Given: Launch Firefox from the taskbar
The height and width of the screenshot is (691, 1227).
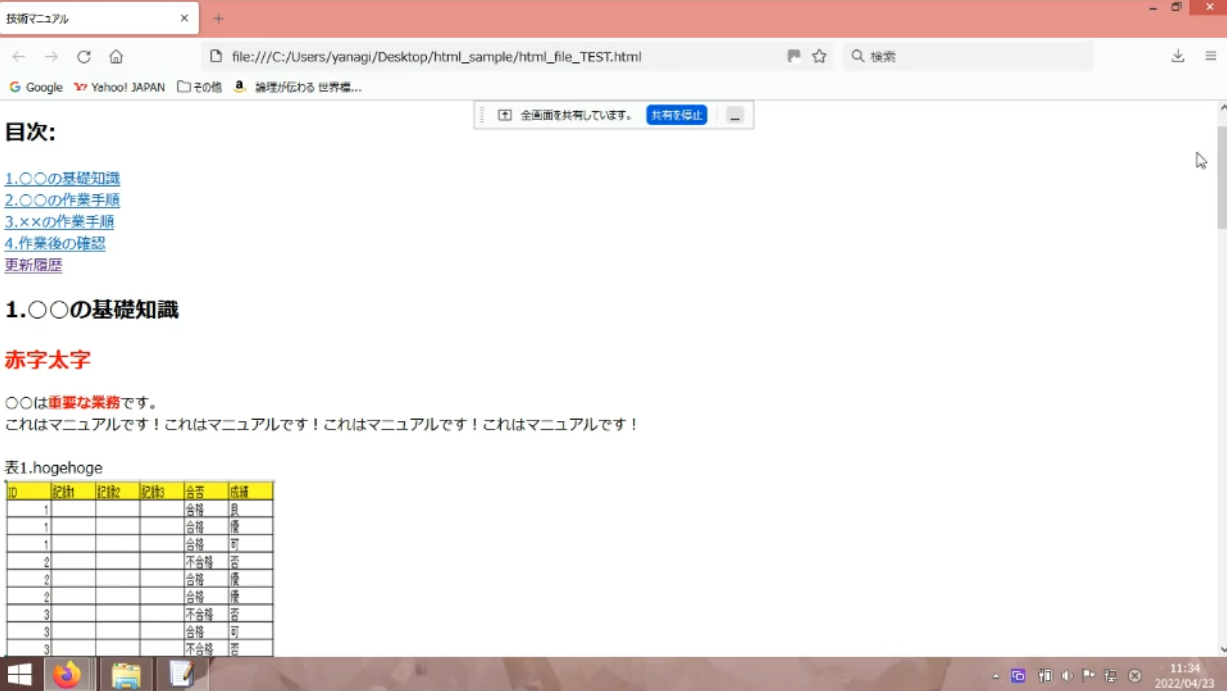Looking at the screenshot, I should point(67,675).
